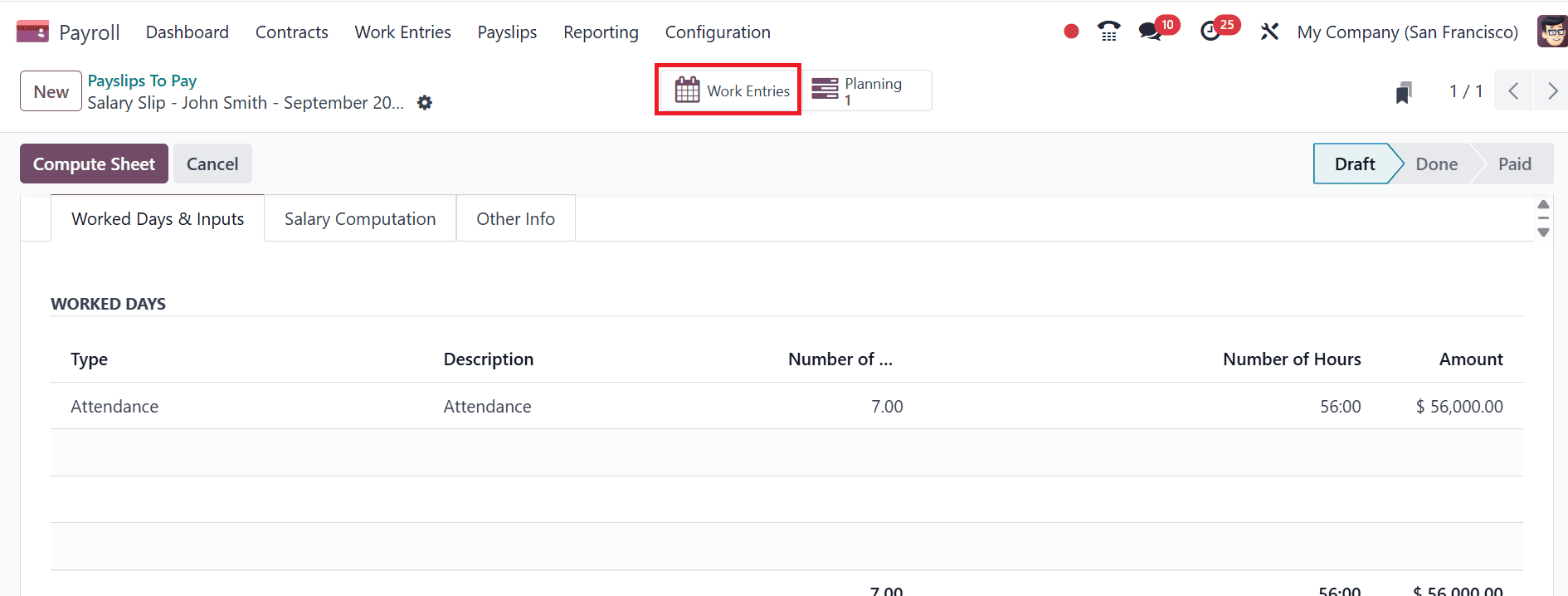The width and height of the screenshot is (1568, 596).
Task: Go to the next record arrow
Action: (1551, 91)
